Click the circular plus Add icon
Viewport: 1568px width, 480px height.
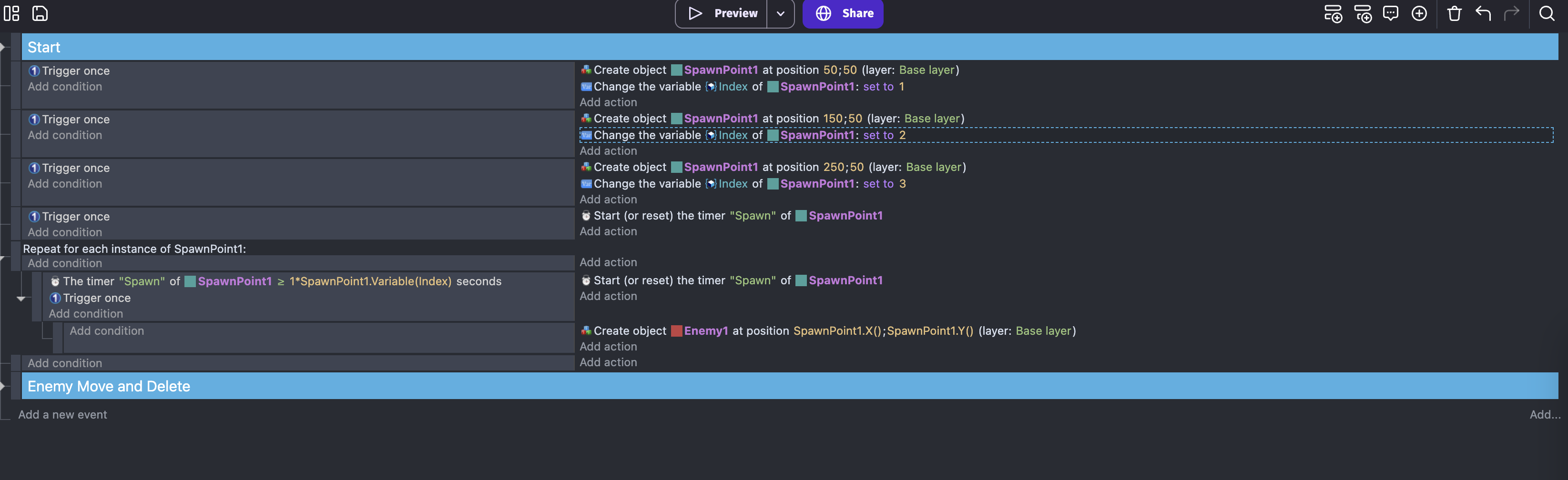tap(1419, 13)
